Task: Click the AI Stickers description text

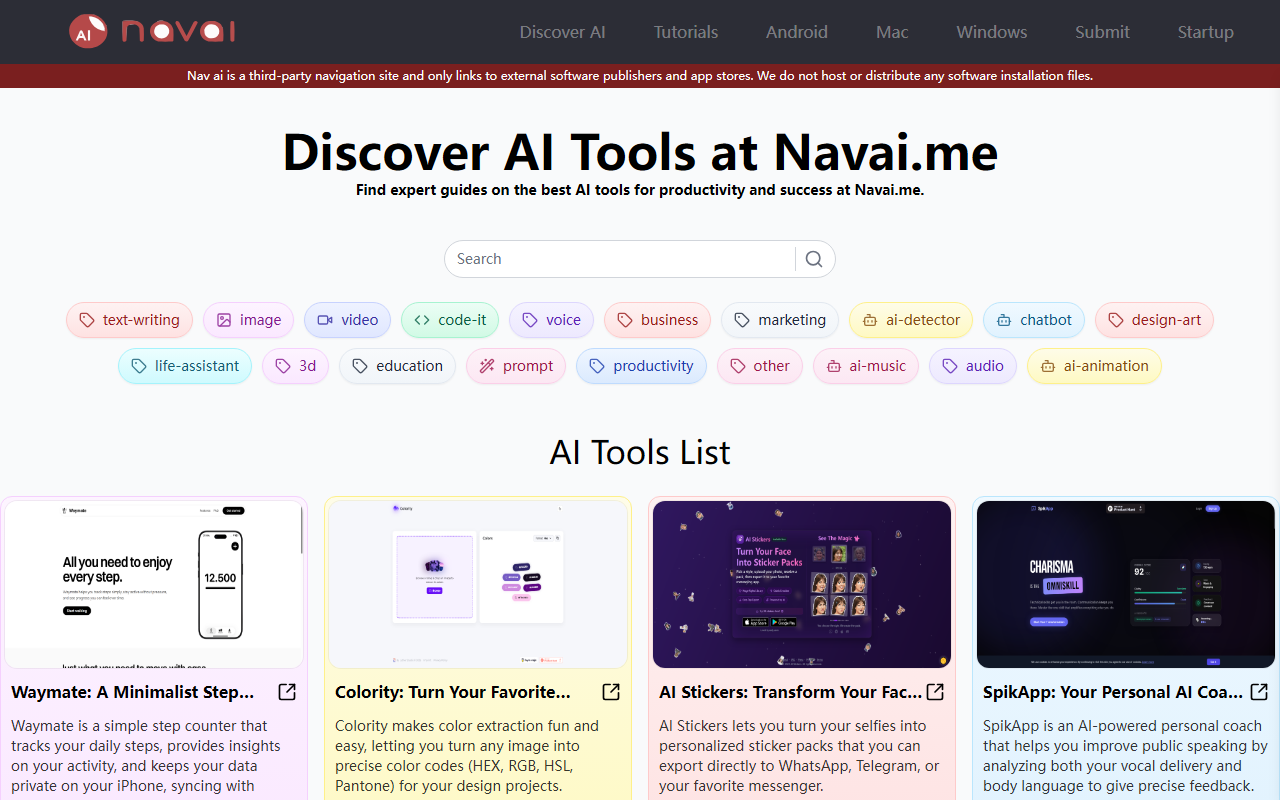Action: pos(800,757)
